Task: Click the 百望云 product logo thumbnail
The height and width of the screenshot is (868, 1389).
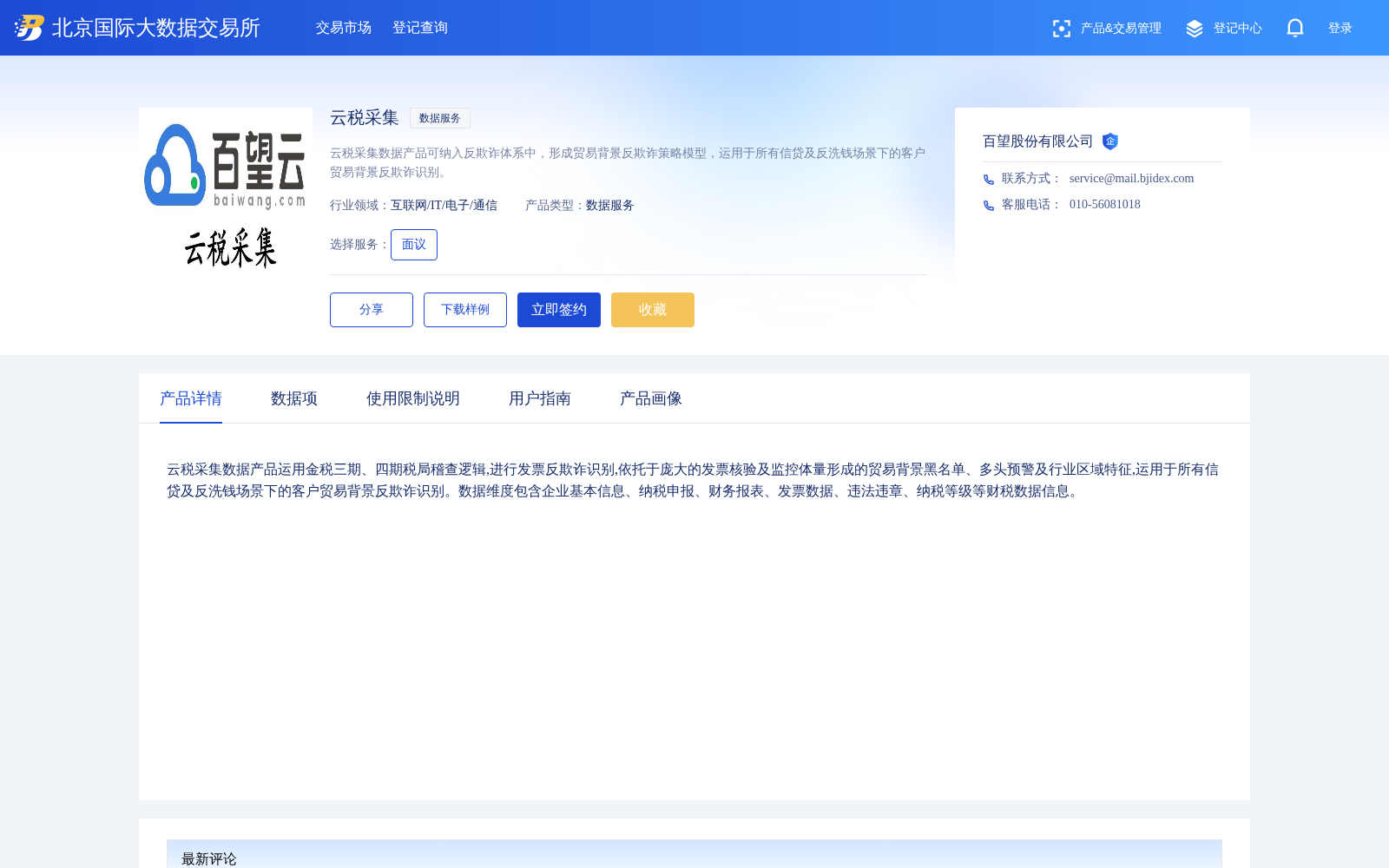Action: coord(226,194)
